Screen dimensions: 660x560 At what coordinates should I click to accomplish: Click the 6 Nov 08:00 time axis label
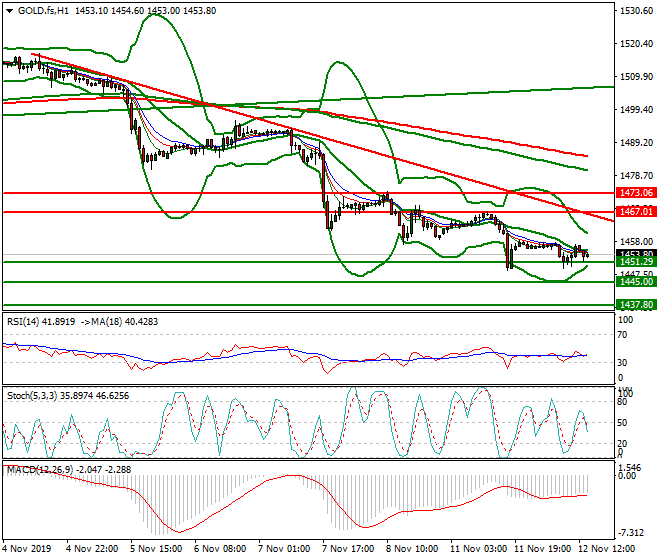pos(220,549)
